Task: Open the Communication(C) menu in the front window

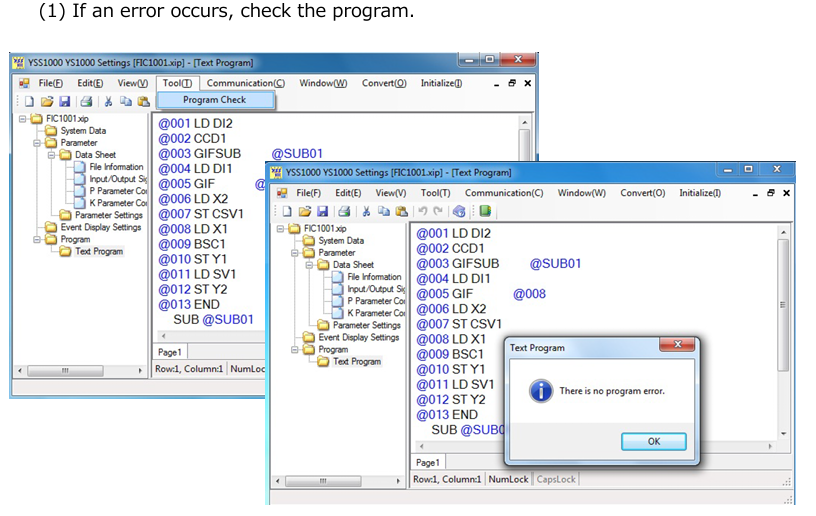Action: click(x=504, y=192)
